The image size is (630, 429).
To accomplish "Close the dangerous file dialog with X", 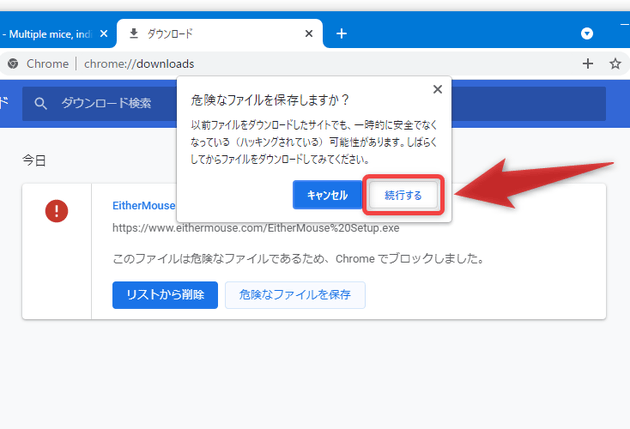I will coord(438,89).
